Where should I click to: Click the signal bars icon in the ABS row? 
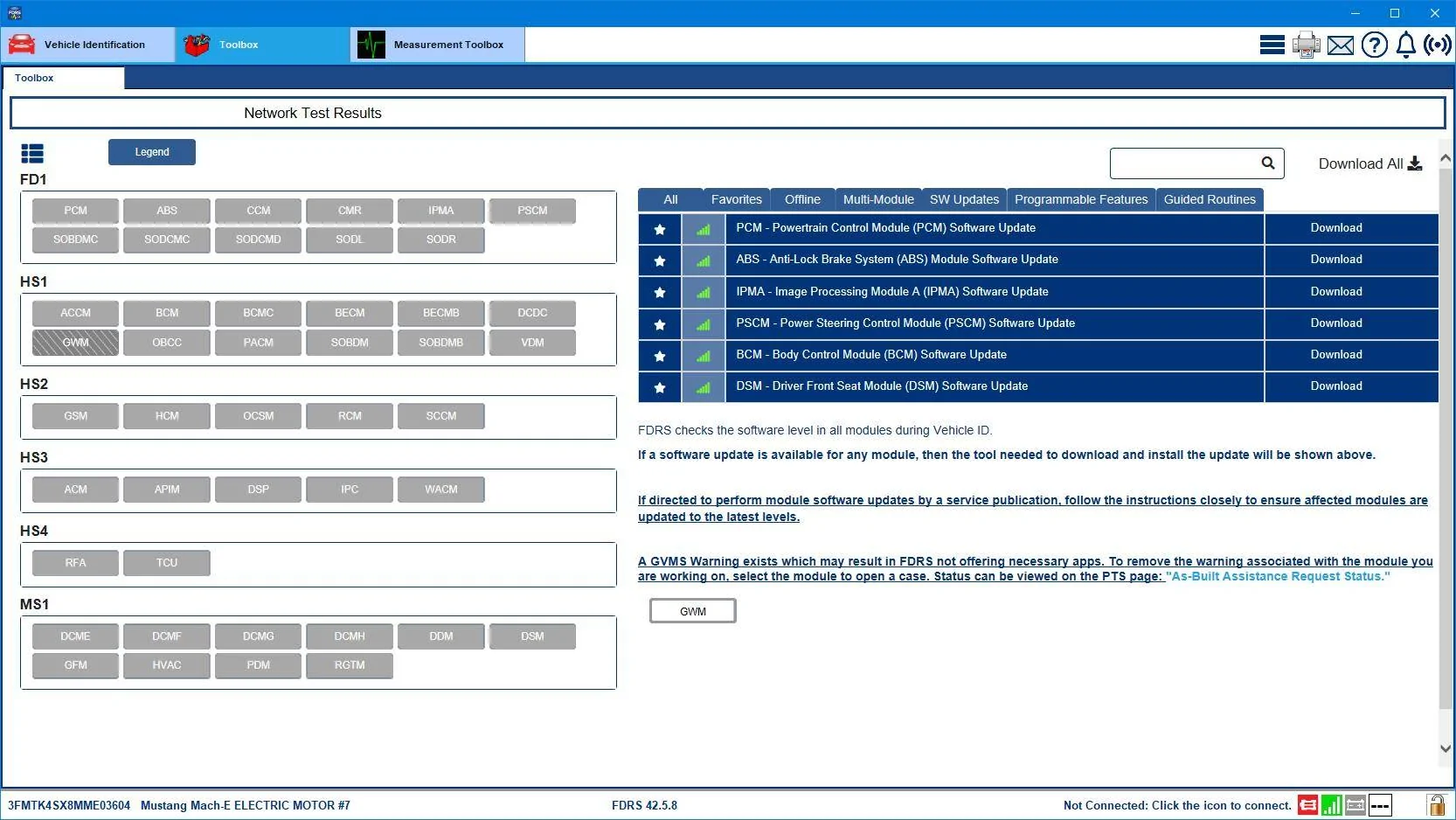point(704,261)
